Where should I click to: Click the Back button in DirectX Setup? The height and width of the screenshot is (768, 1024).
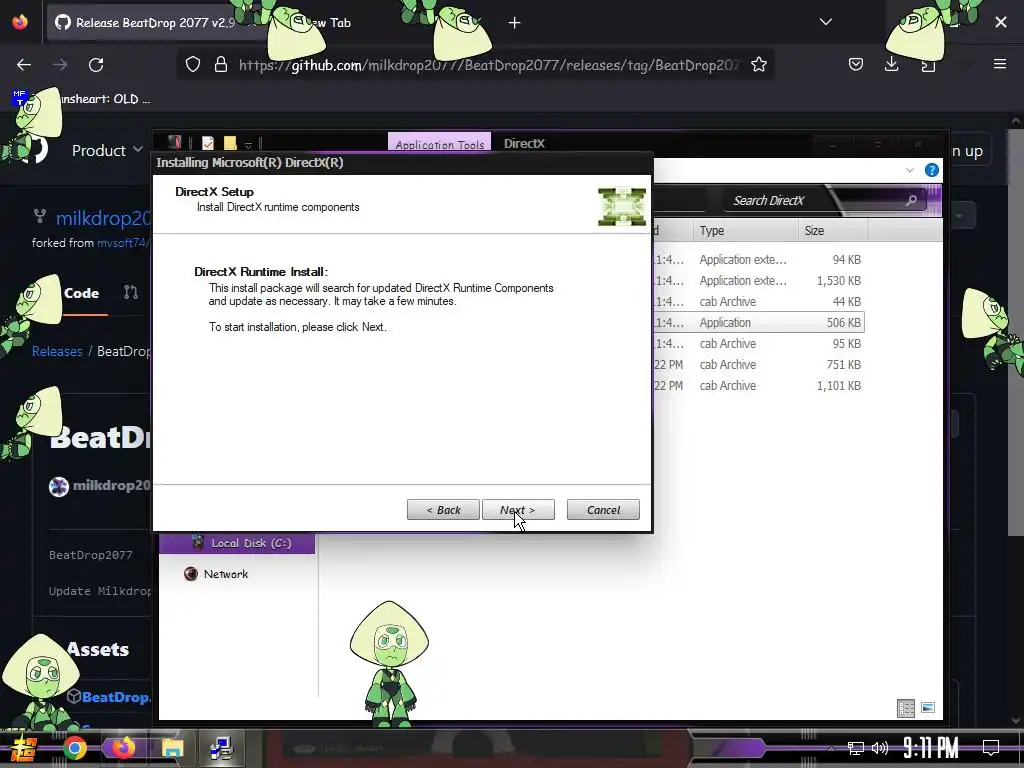click(x=443, y=510)
